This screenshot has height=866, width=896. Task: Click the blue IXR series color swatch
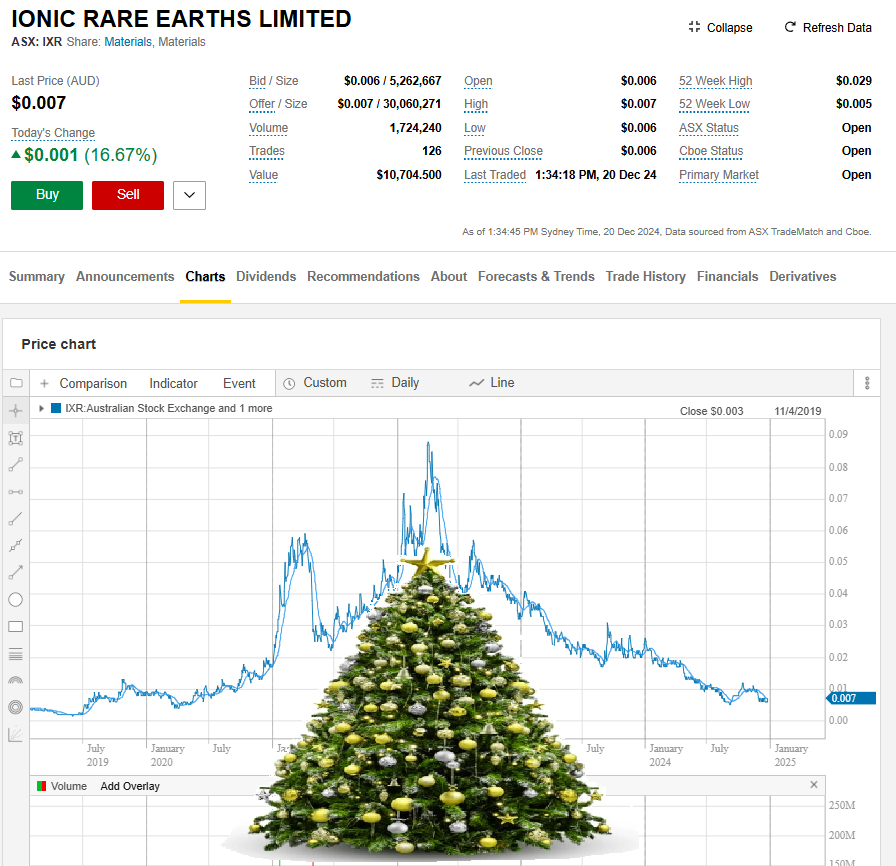[x=56, y=408]
